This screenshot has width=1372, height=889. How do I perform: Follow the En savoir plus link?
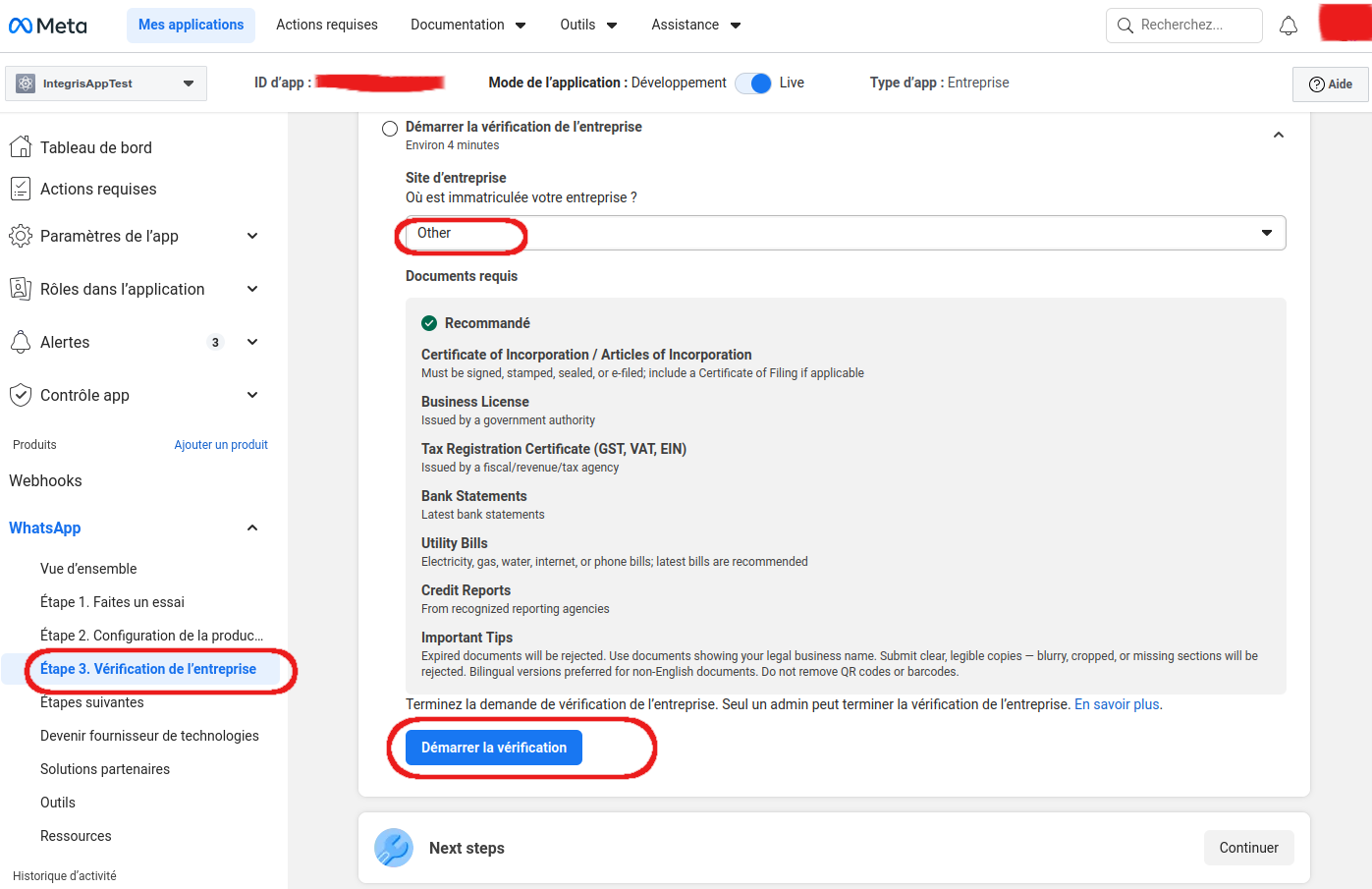coord(1117,704)
